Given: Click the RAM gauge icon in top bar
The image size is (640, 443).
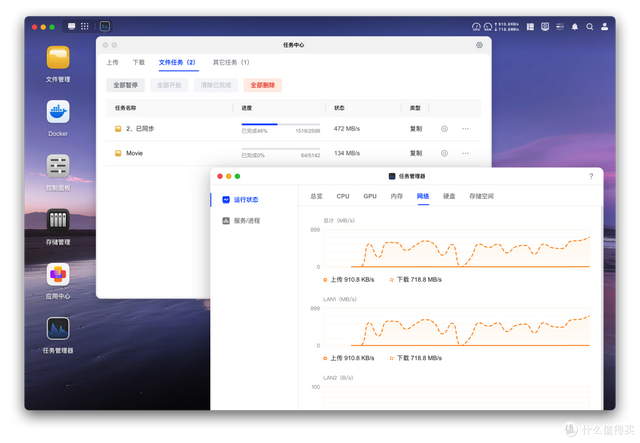Looking at the screenshot, I should [488, 27].
